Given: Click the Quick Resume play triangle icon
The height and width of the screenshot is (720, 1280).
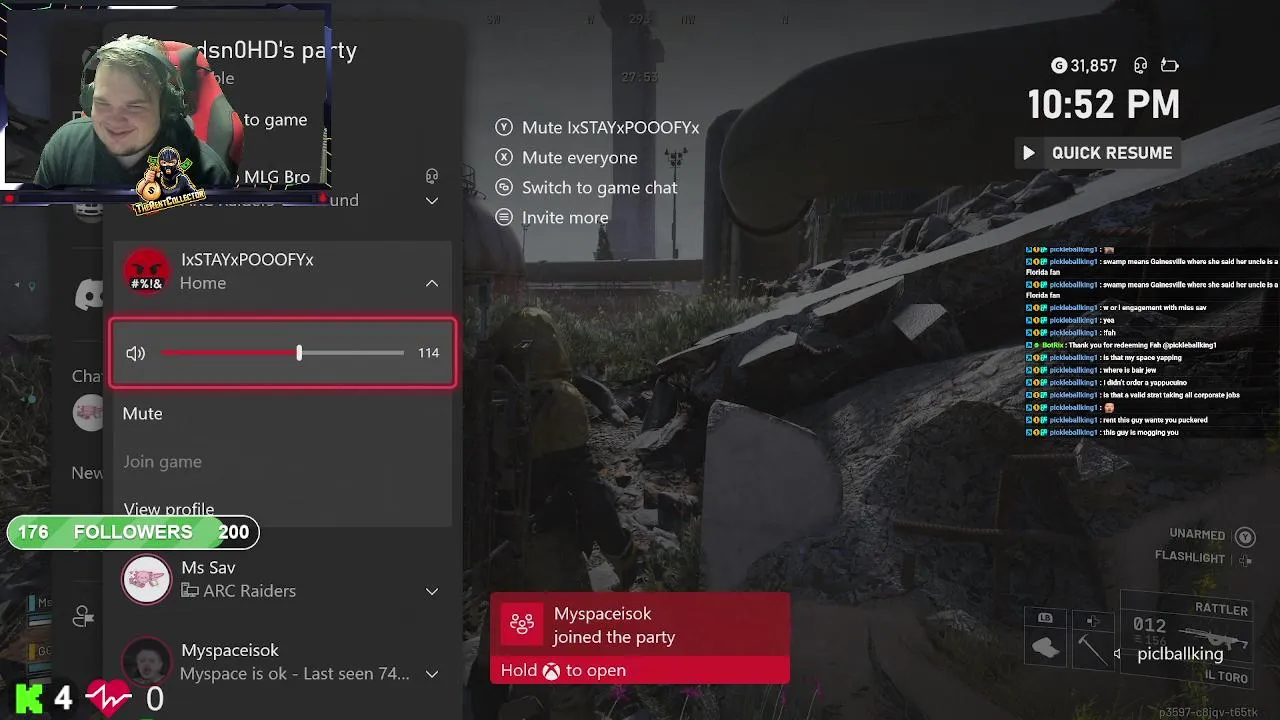Looking at the screenshot, I should coord(1029,153).
